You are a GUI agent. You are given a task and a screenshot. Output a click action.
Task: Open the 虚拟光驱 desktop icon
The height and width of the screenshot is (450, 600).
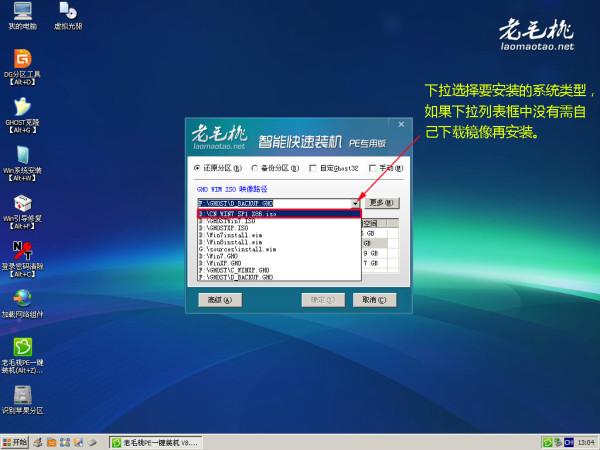pos(68,16)
